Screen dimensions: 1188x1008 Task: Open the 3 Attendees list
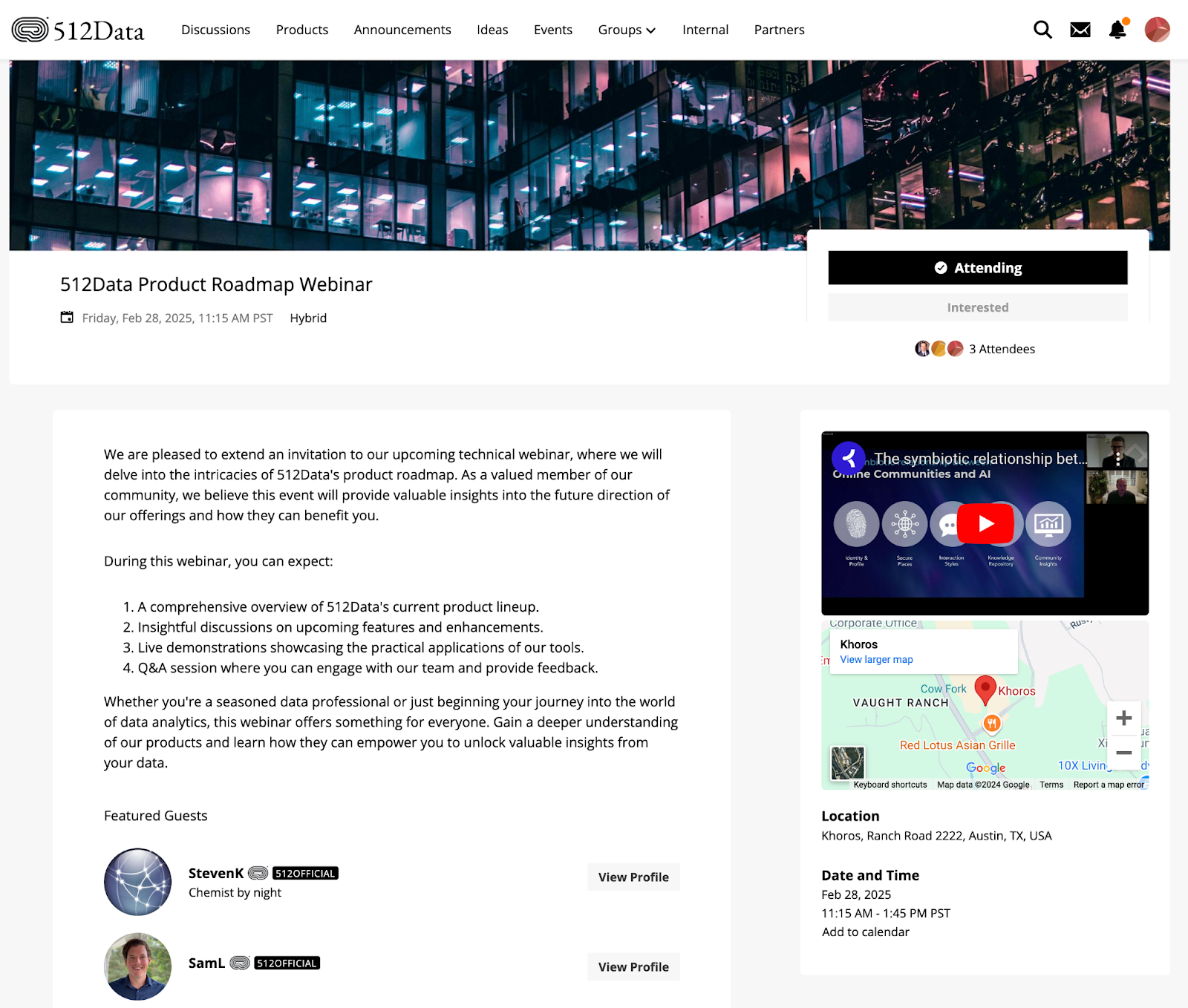click(1002, 349)
